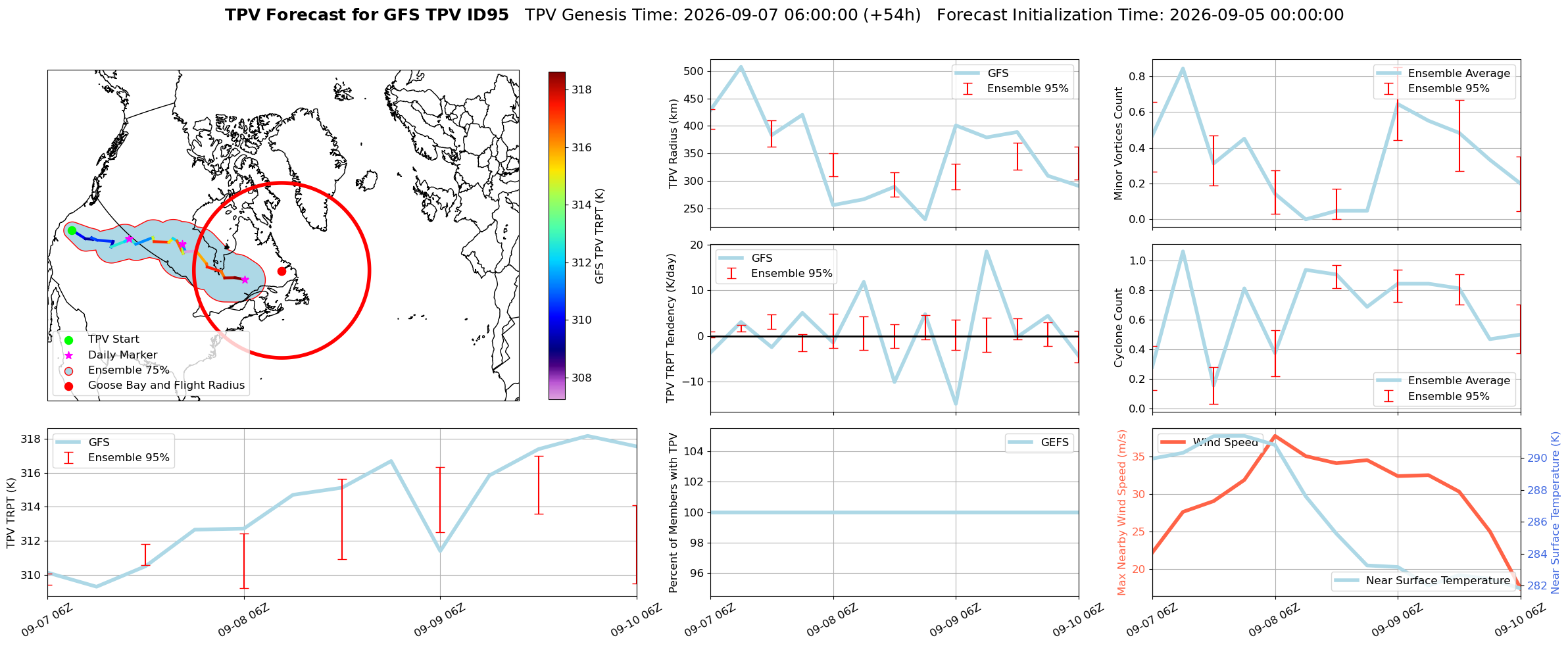This screenshot has height=646, width=1568.
Task: Click the Wind Speed legend line sample
Action: pos(1174,442)
